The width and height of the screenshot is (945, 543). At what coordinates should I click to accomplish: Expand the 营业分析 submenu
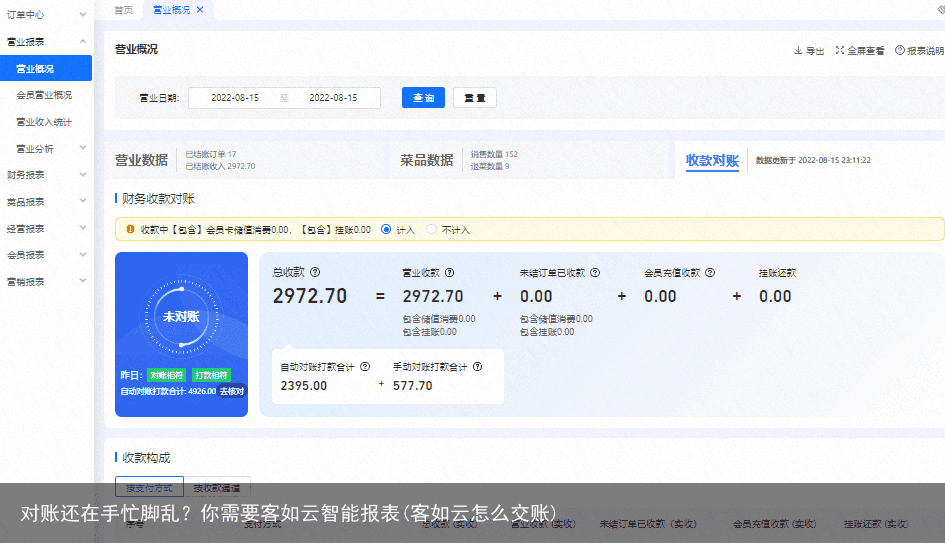(83, 148)
